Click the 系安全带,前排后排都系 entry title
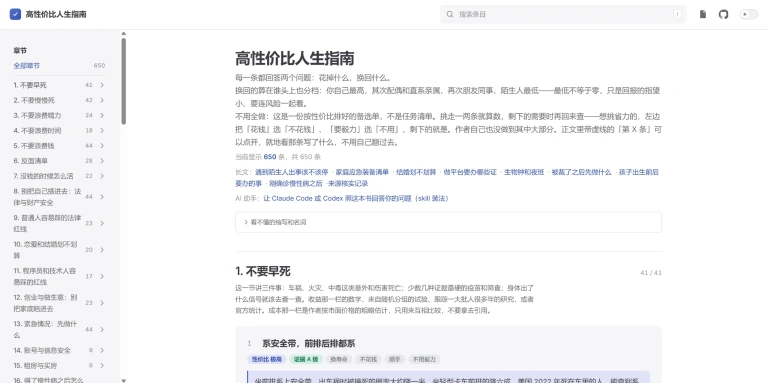The width and height of the screenshot is (768, 383). click(x=309, y=343)
